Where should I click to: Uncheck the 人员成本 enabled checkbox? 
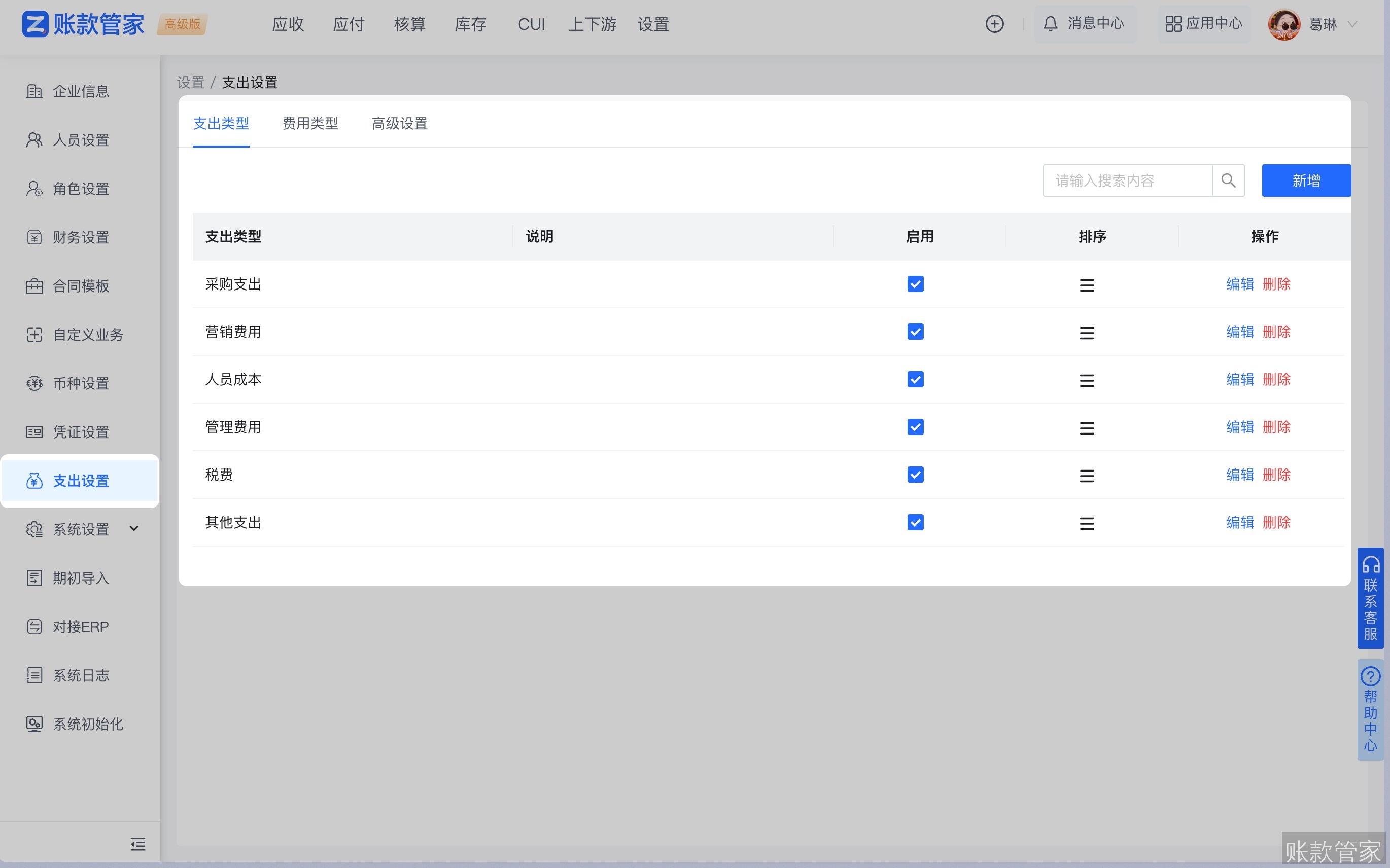pos(915,379)
